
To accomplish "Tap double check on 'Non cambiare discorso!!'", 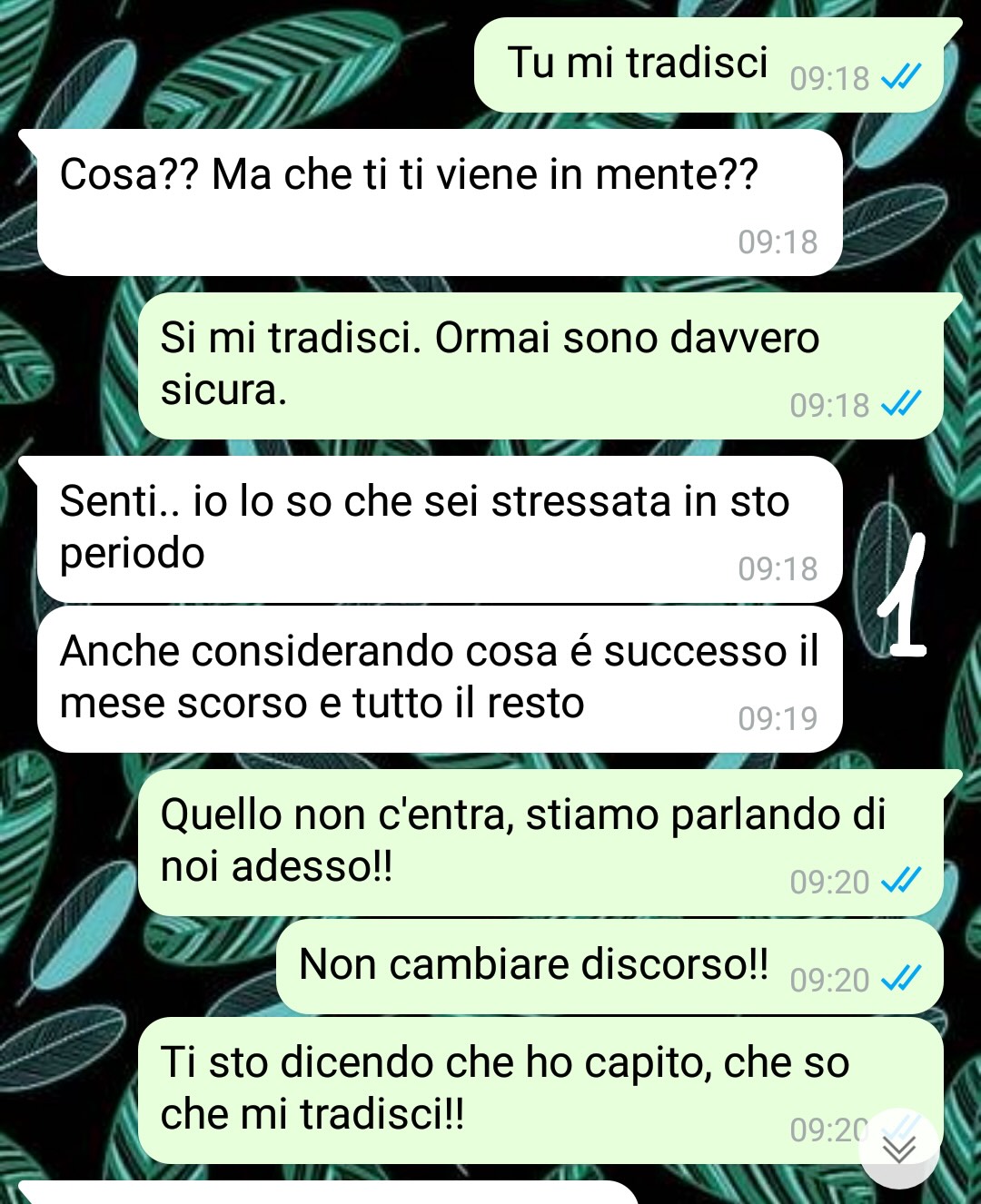I will coord(901,979).
